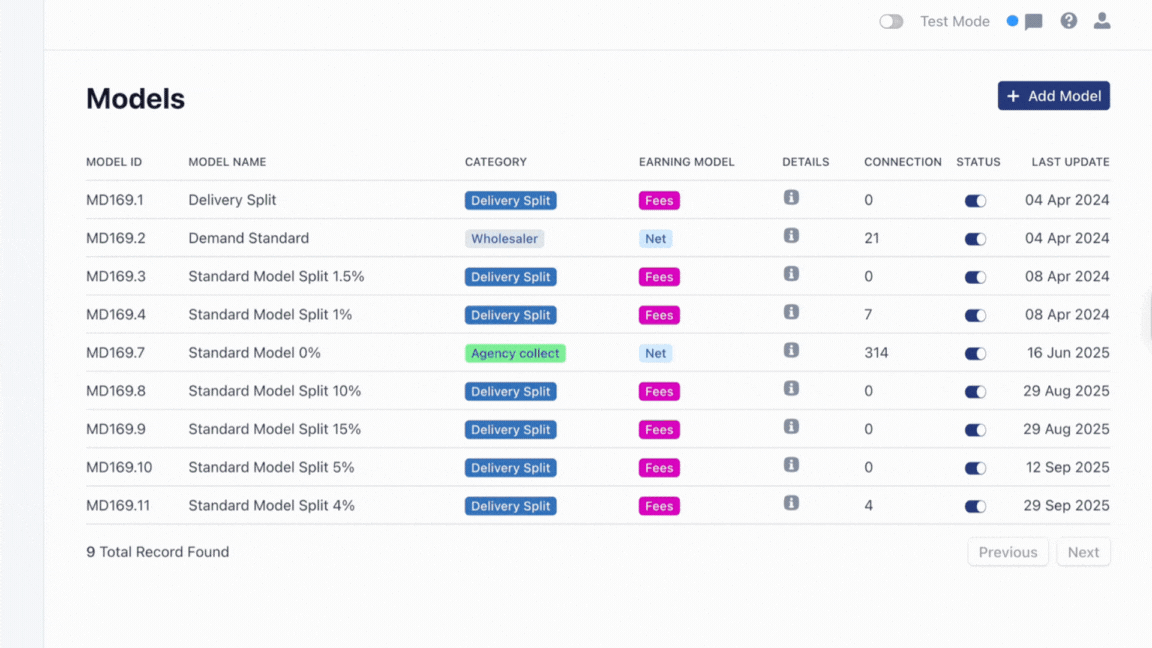
Task: Click the Wholesaler category tag
Action: pos(505,239)
